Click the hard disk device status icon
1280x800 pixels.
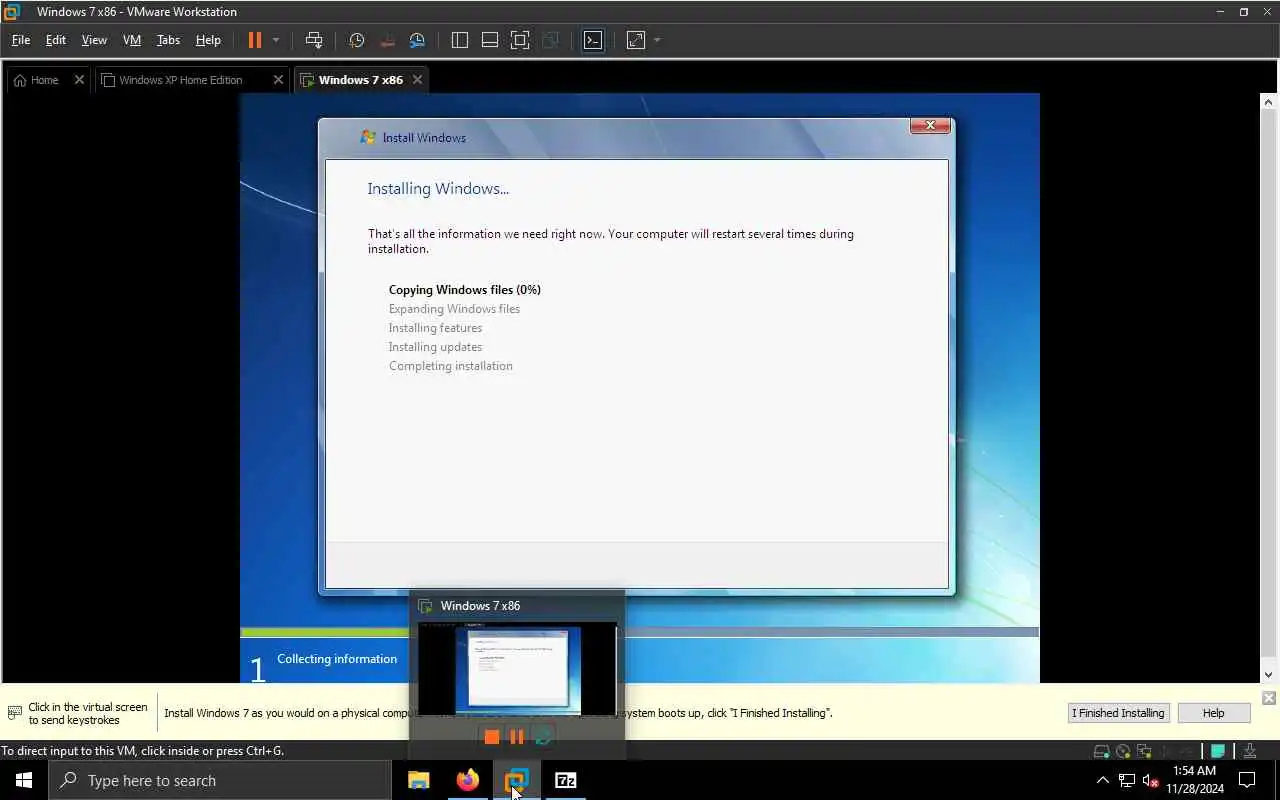point(1101,751)
